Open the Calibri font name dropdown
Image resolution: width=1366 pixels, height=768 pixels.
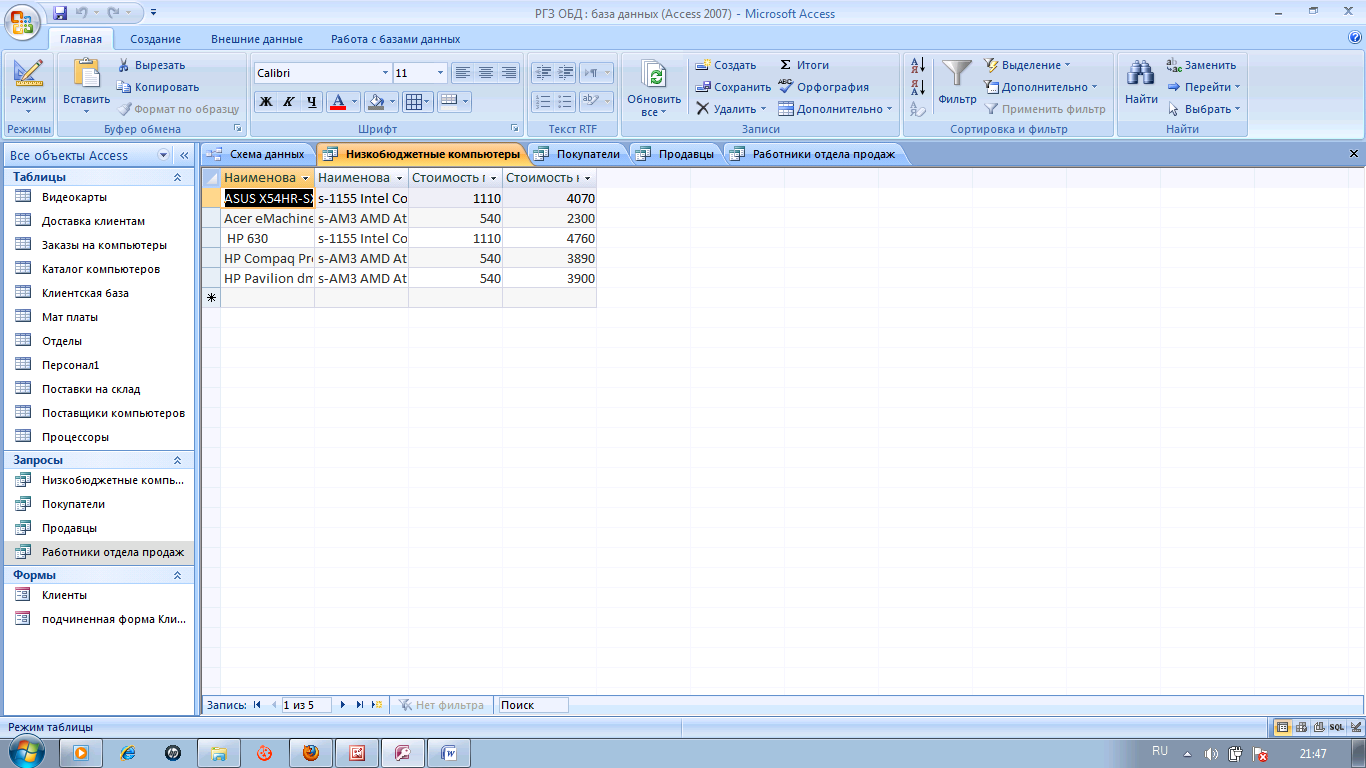[x=386, y=73]
